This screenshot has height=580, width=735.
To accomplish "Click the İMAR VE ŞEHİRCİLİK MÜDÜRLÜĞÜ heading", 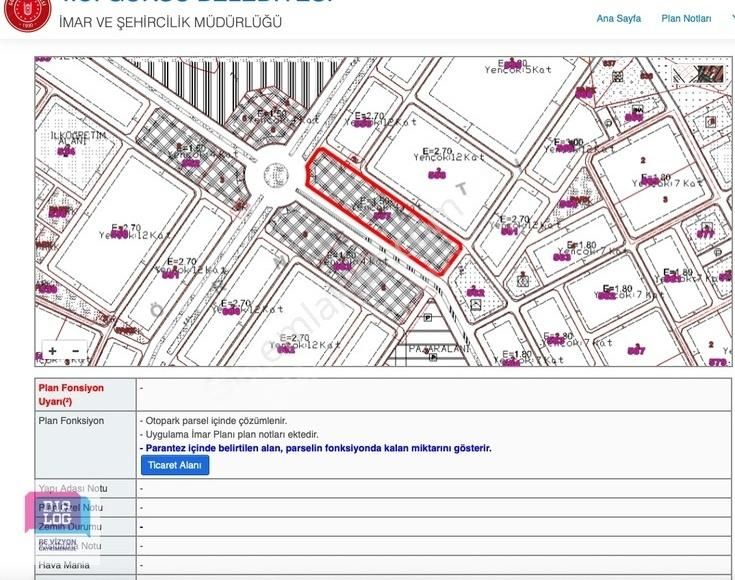I will (x=171, y=22).
